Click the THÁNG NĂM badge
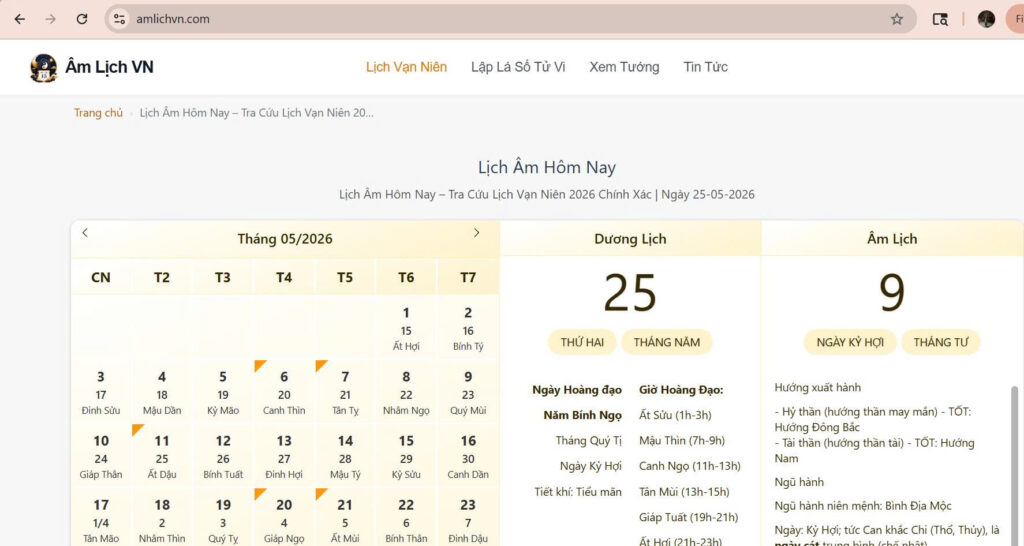The width and height of the screenshot is (1024, 546). (666, 342)
